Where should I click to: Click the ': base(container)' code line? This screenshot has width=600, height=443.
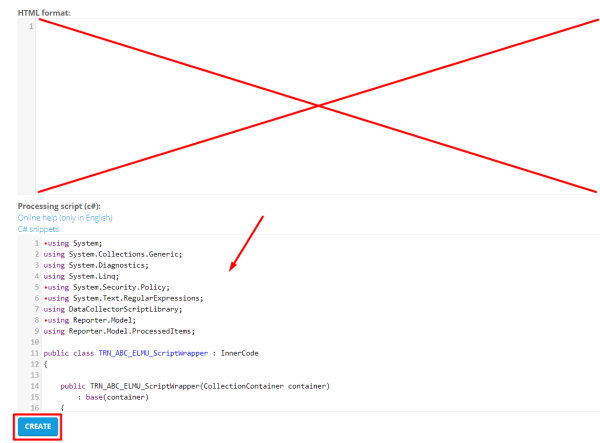click(118, 397)
